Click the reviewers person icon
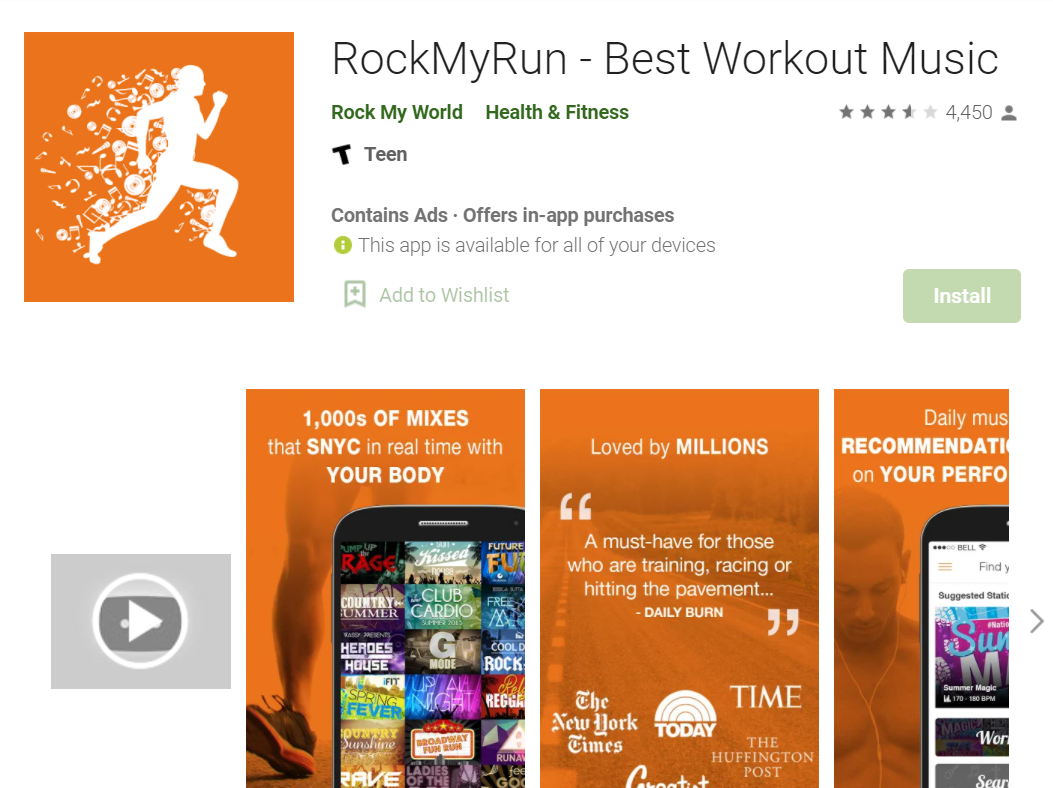Screen dimensions: 1053x788 pos(1009,113)
